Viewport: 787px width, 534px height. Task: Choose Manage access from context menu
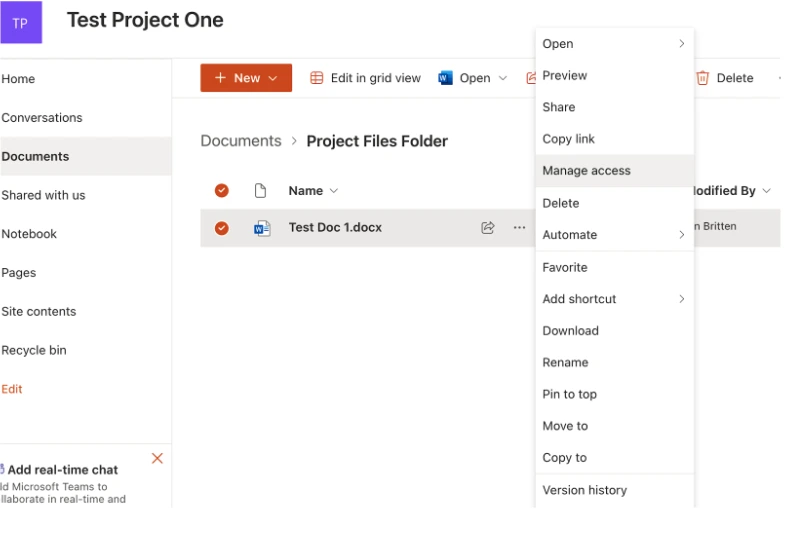click(x=586, y=171)
